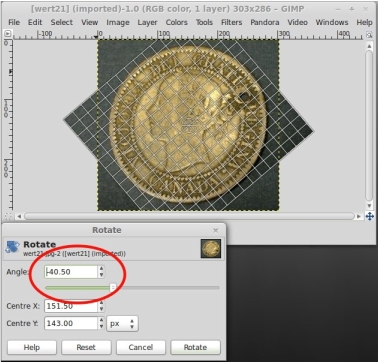Open the Video menu
378x362 pixels.
click(297, 22)
